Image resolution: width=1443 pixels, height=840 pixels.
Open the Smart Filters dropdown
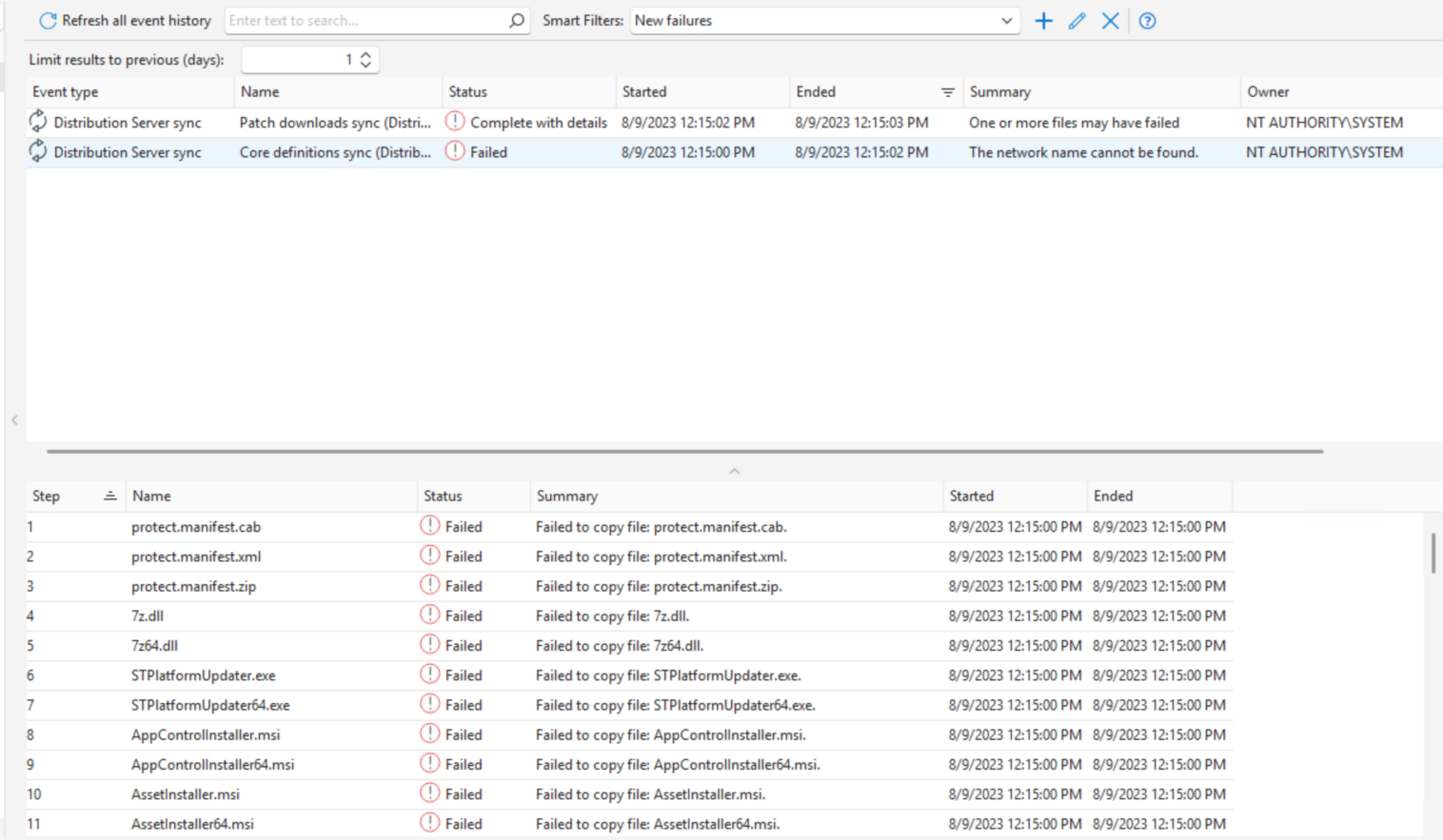[1006, 20]
